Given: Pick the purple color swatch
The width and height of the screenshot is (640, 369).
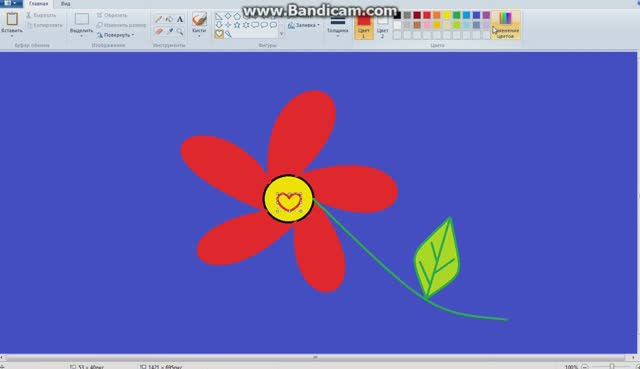Looking at the screenshot, I should point(486,15).
